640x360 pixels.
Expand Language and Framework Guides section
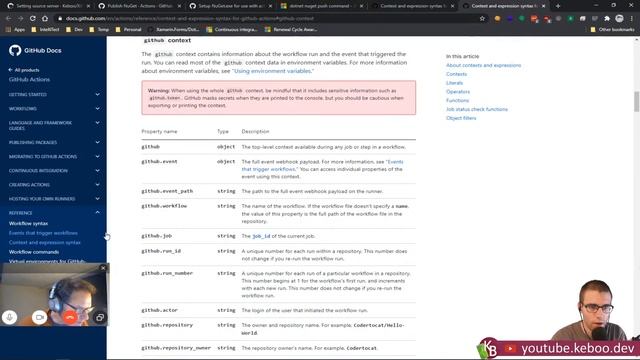[54, 125]
